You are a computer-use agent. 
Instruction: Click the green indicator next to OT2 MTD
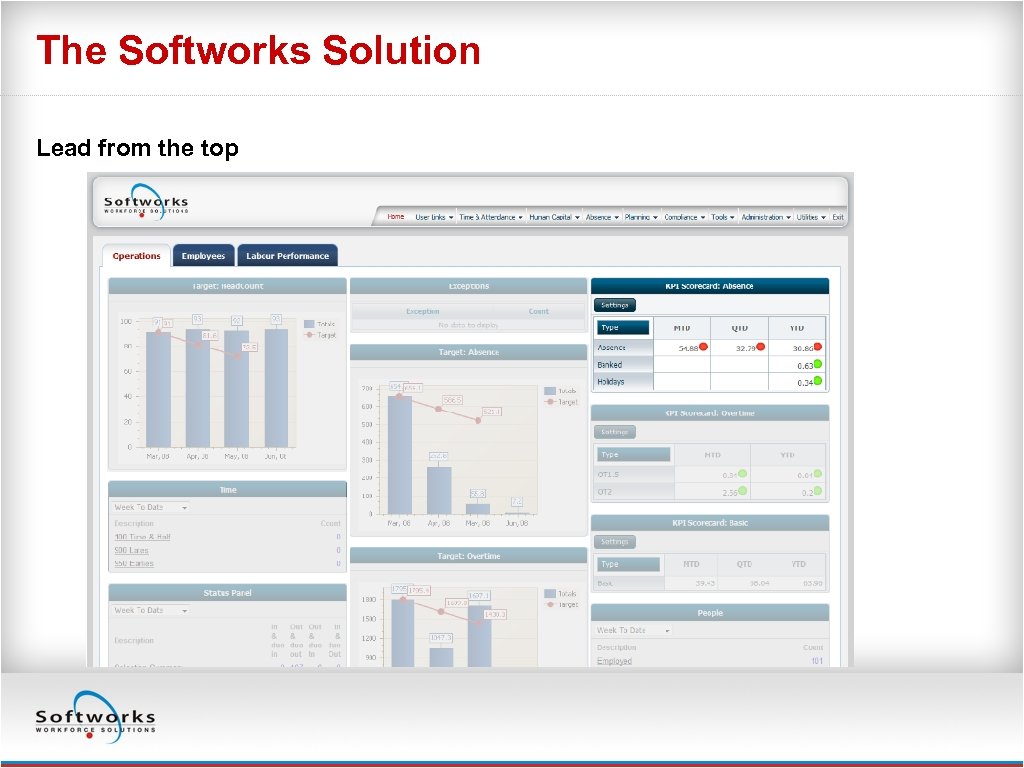[743, 489]
